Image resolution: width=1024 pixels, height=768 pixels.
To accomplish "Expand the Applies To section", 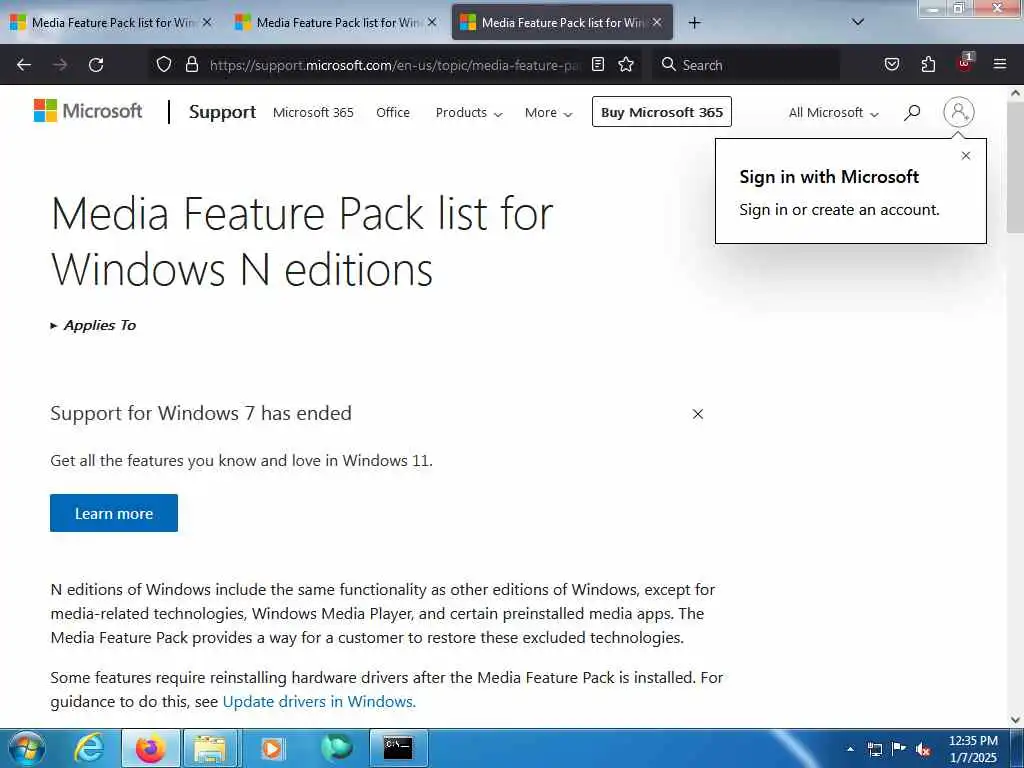I will (x=93, y=325).
